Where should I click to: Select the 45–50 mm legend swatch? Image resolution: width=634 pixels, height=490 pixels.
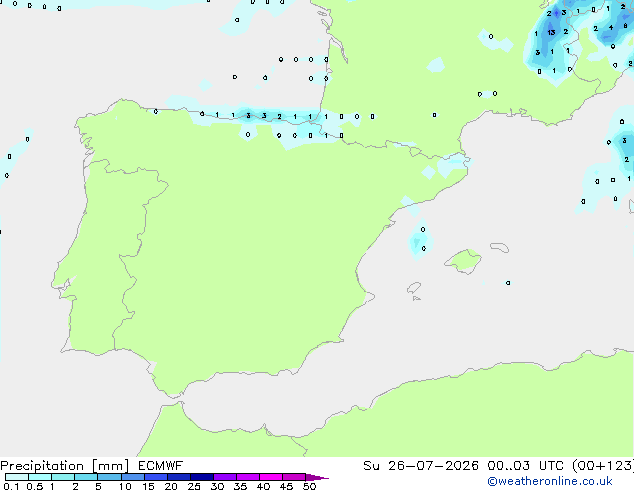(x=294, y=477)
